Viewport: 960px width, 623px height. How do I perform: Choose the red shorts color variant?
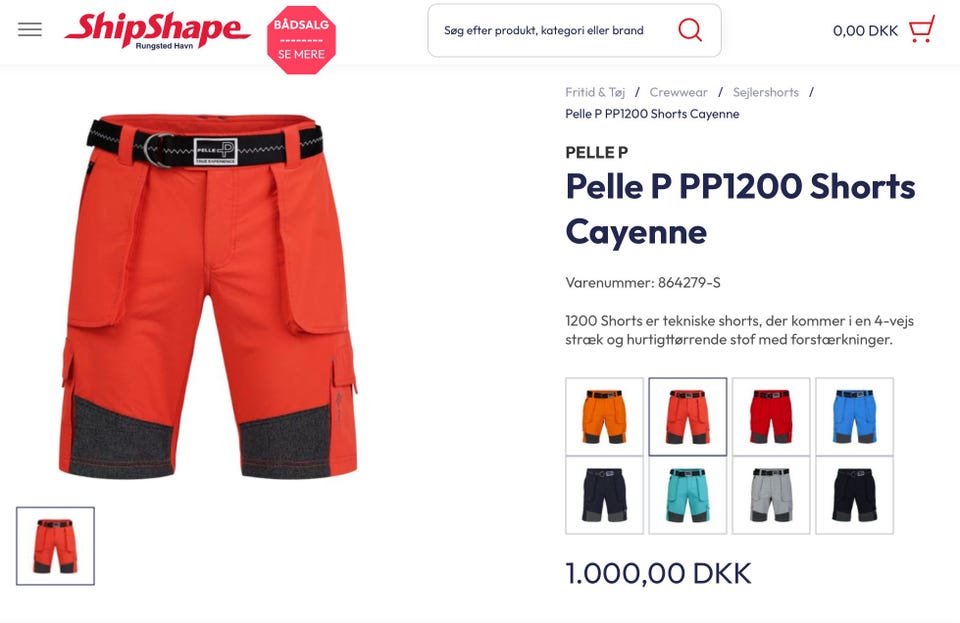point(771,417)
